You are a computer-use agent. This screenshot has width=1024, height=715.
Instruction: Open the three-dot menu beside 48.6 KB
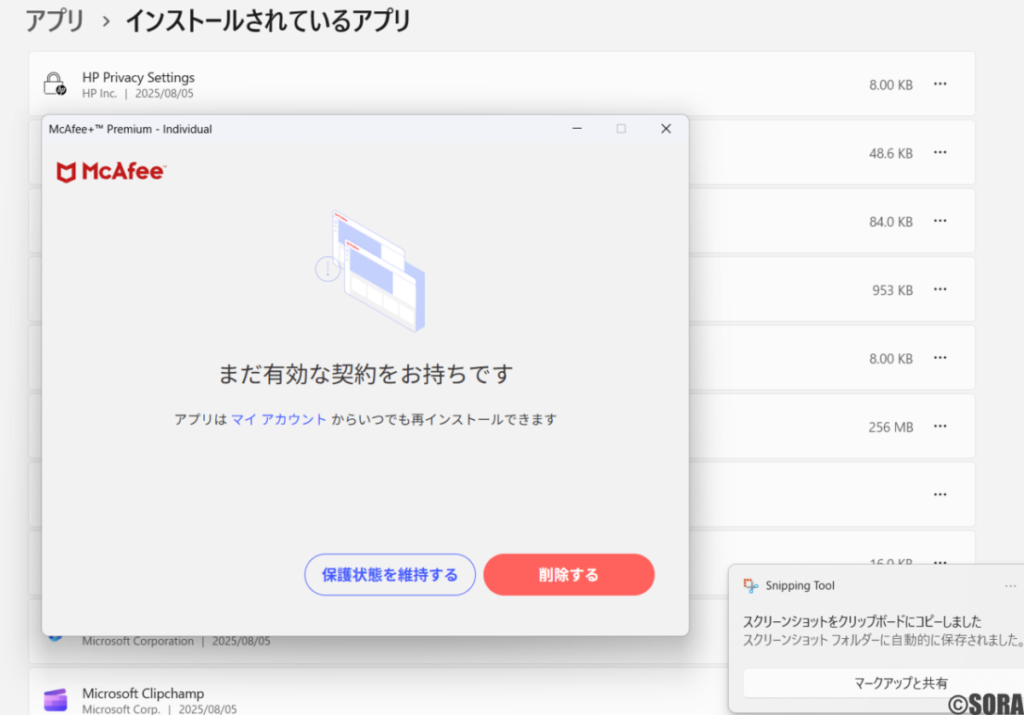pyautogui.click(x=940, y=153)
